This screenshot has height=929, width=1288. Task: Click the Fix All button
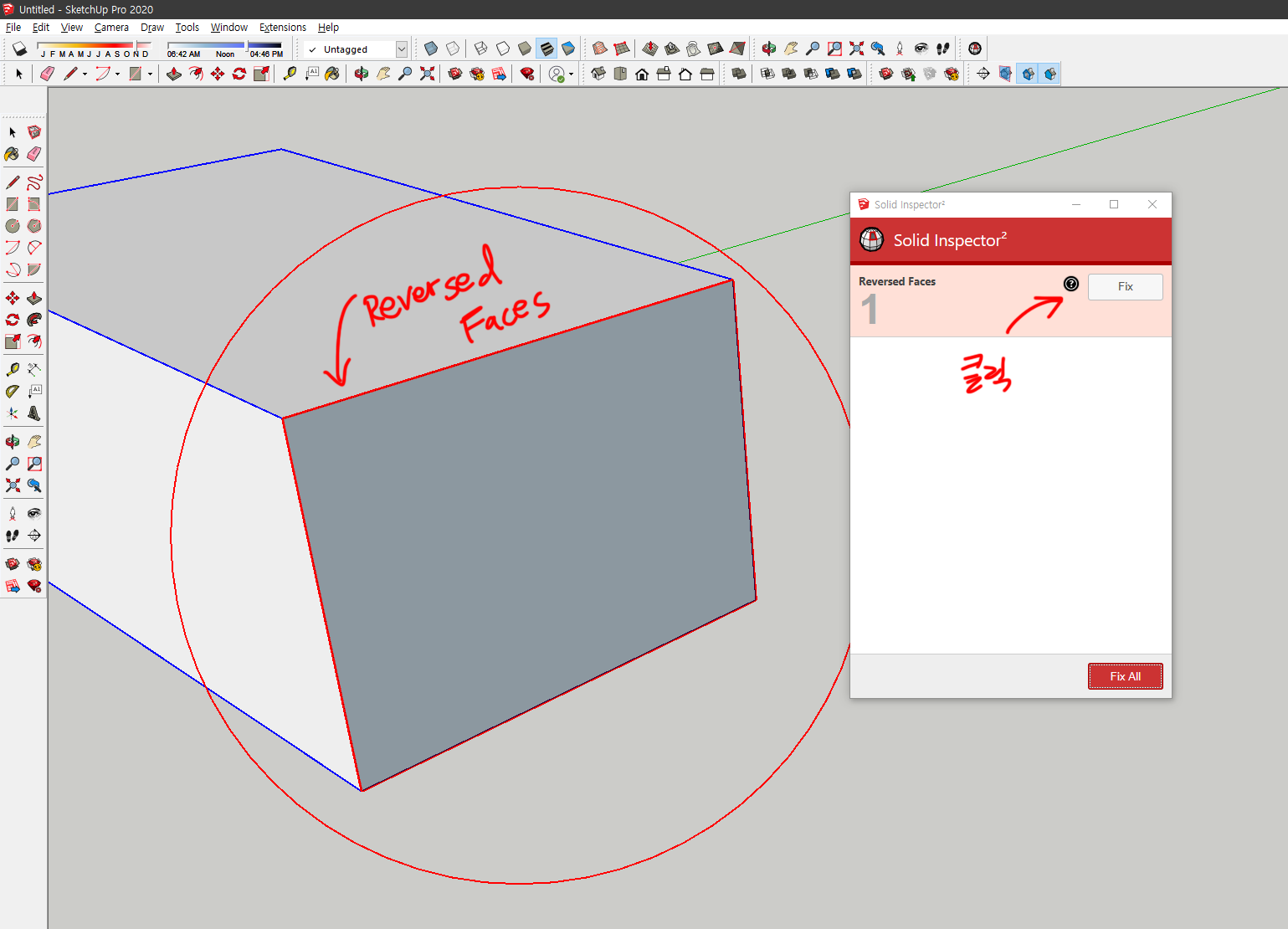(1126, 676)
